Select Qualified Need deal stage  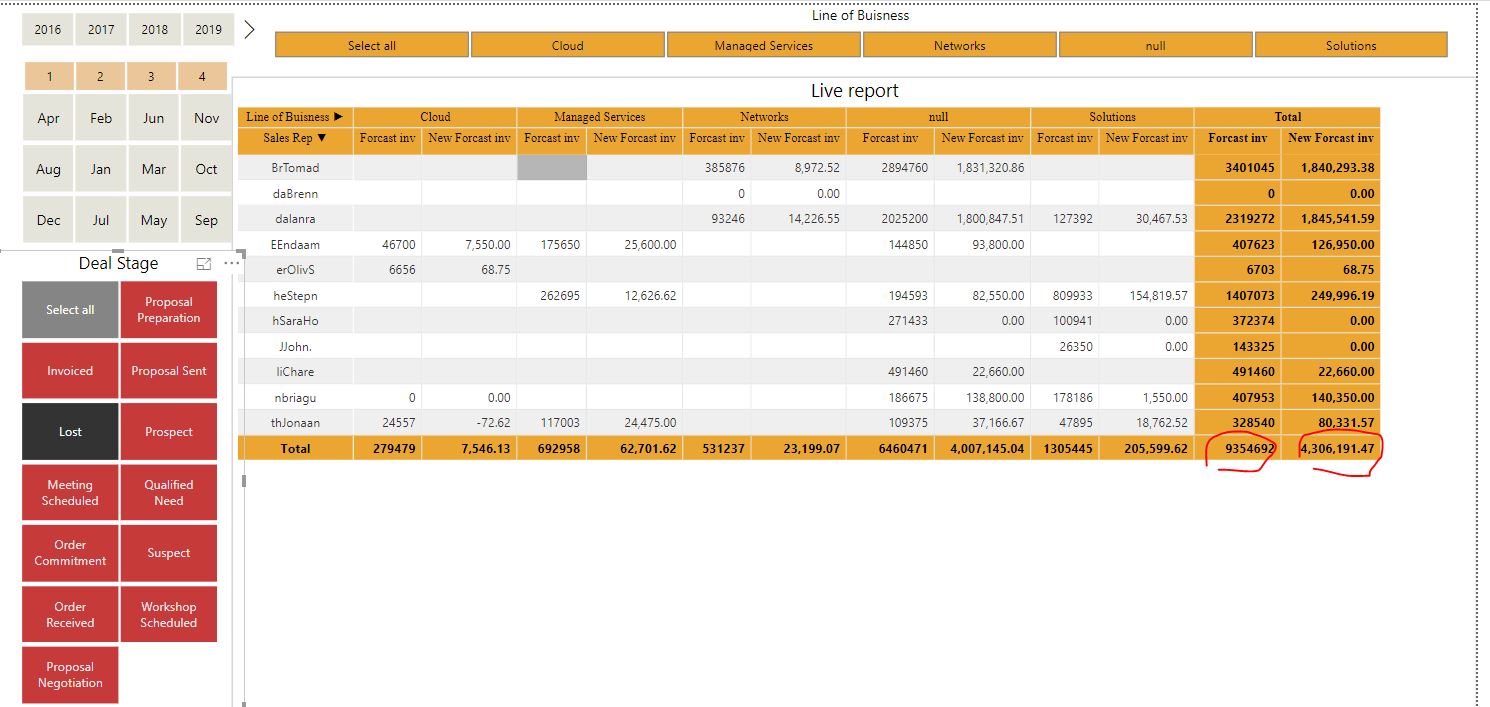[169, 493]
